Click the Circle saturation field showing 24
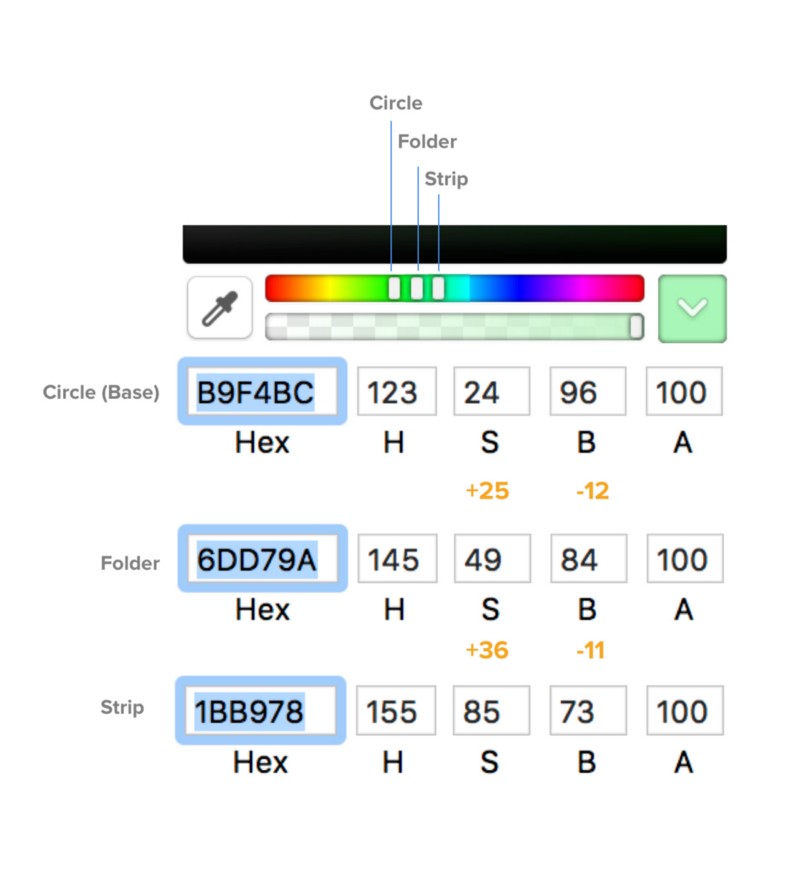800x891 pixels. click(x=491, y=392)
